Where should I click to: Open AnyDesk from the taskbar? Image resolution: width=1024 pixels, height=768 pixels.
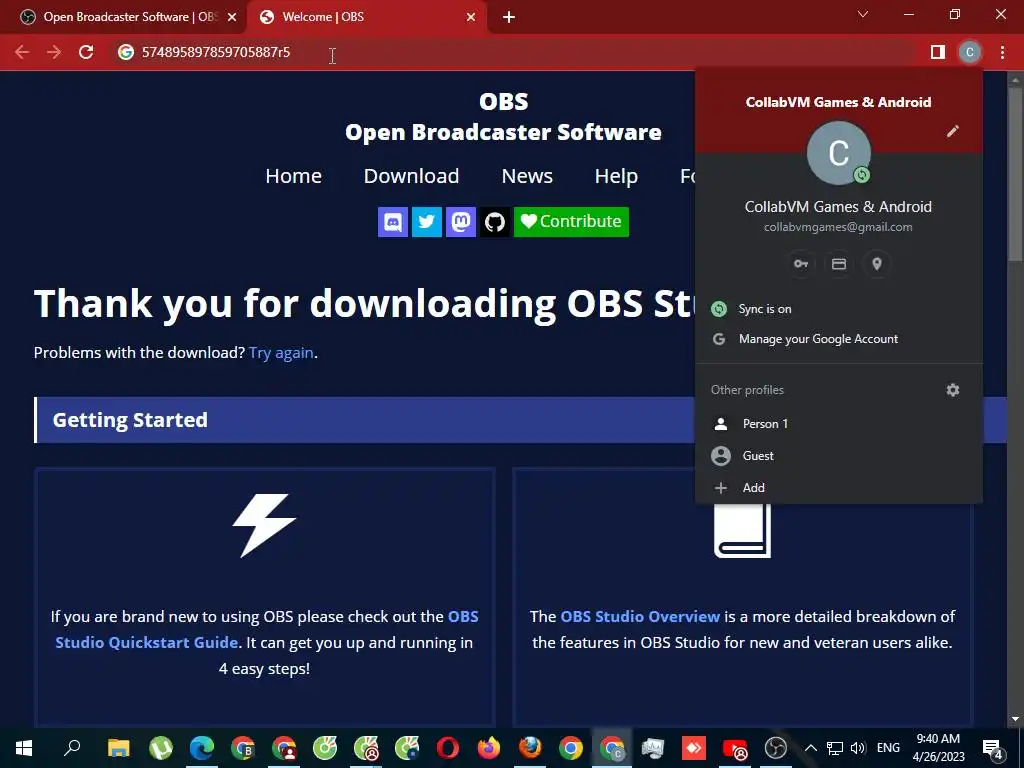pyautogui.click(x=694, y=748)
